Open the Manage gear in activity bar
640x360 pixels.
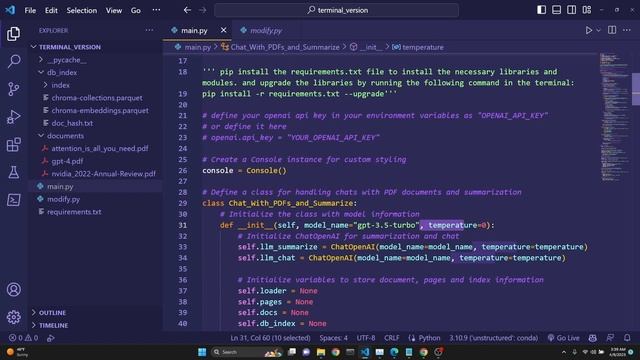13,317
